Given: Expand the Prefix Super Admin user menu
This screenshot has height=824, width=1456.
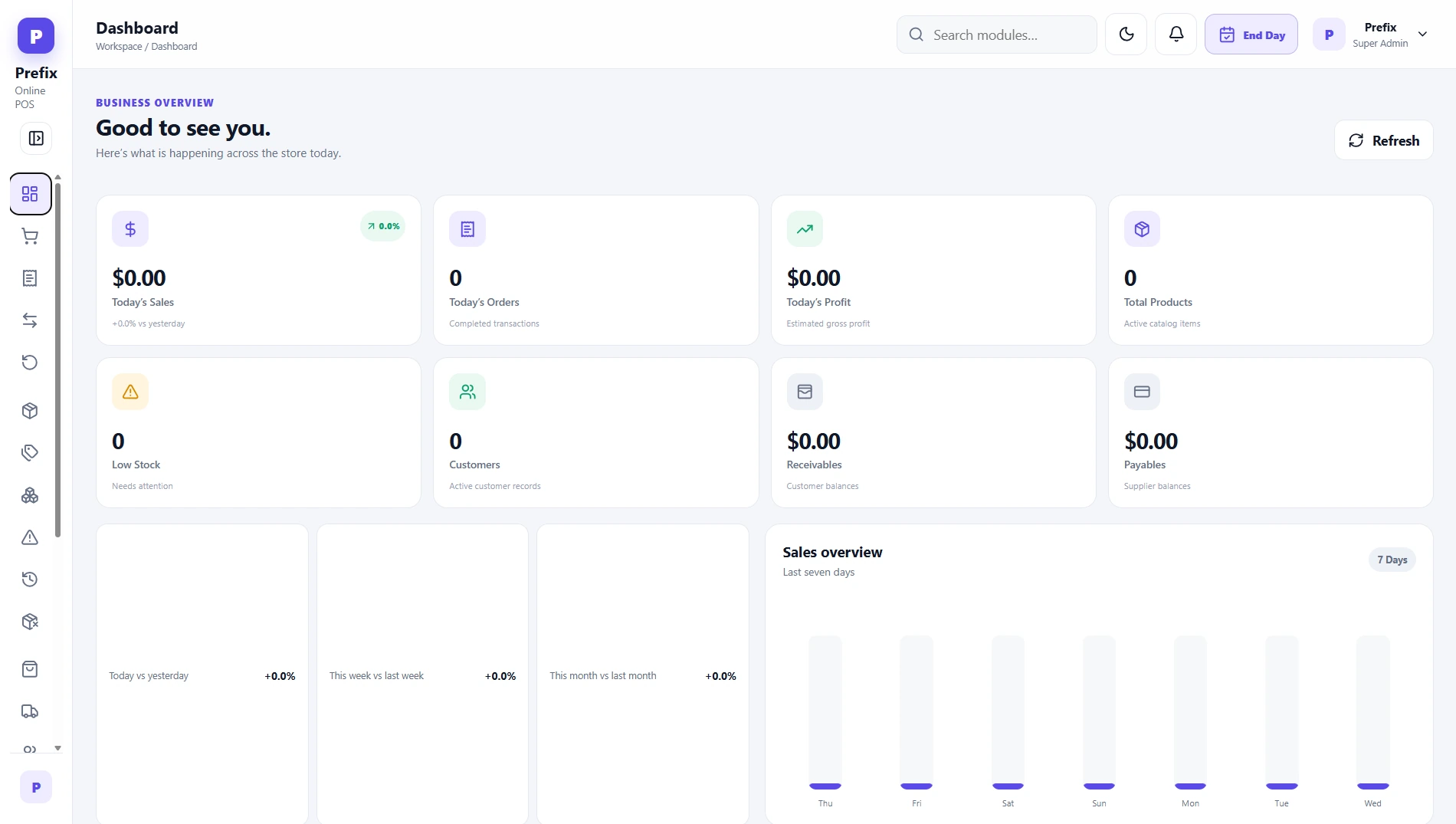Looking at the screenshot, I should (x=1372, y=34).
